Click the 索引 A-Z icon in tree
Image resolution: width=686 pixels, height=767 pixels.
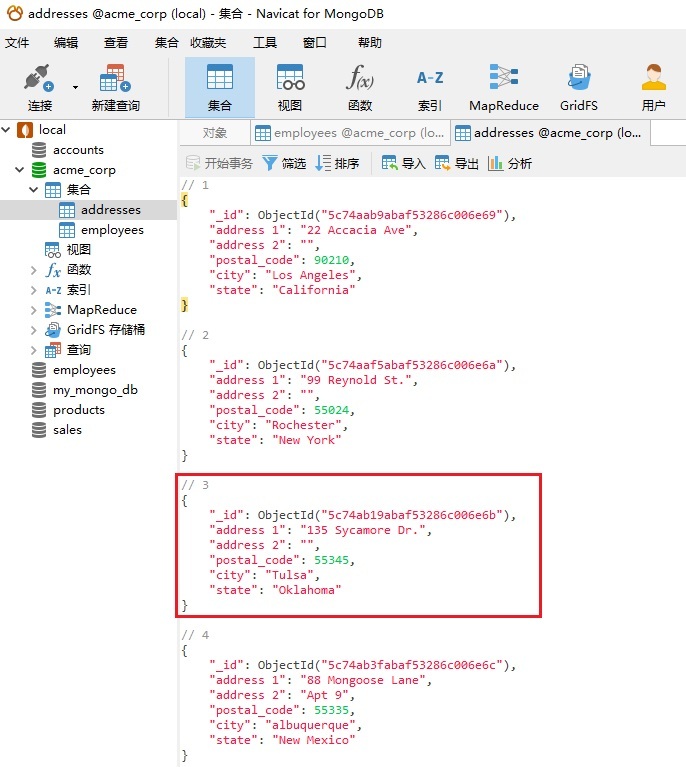pos(52,290)
